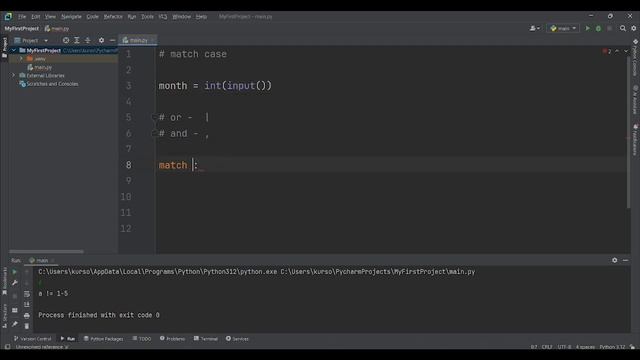Open the TODO tool window
The image size is (640, 360).
pos(142,339)
